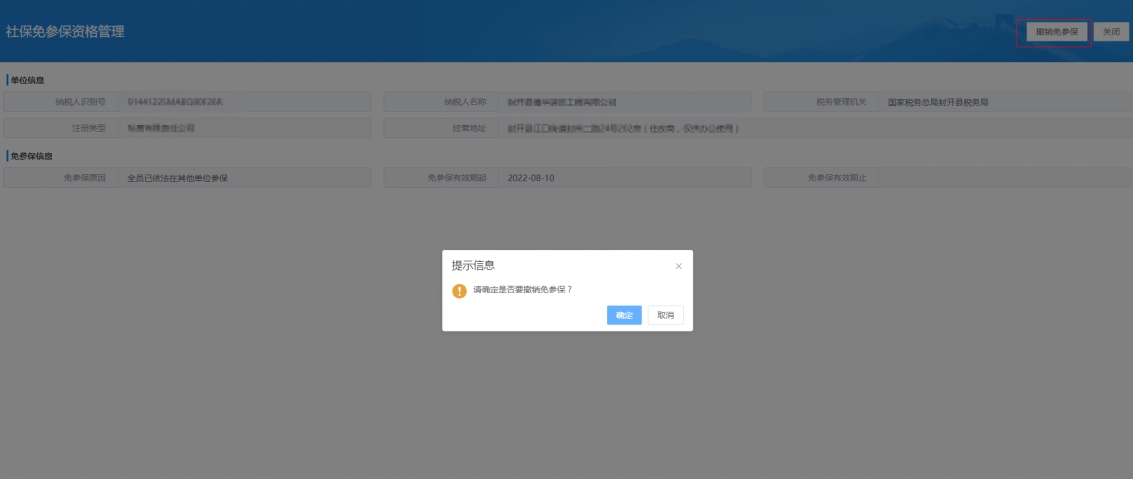Select the 注册类型 value field

(245, 128)
